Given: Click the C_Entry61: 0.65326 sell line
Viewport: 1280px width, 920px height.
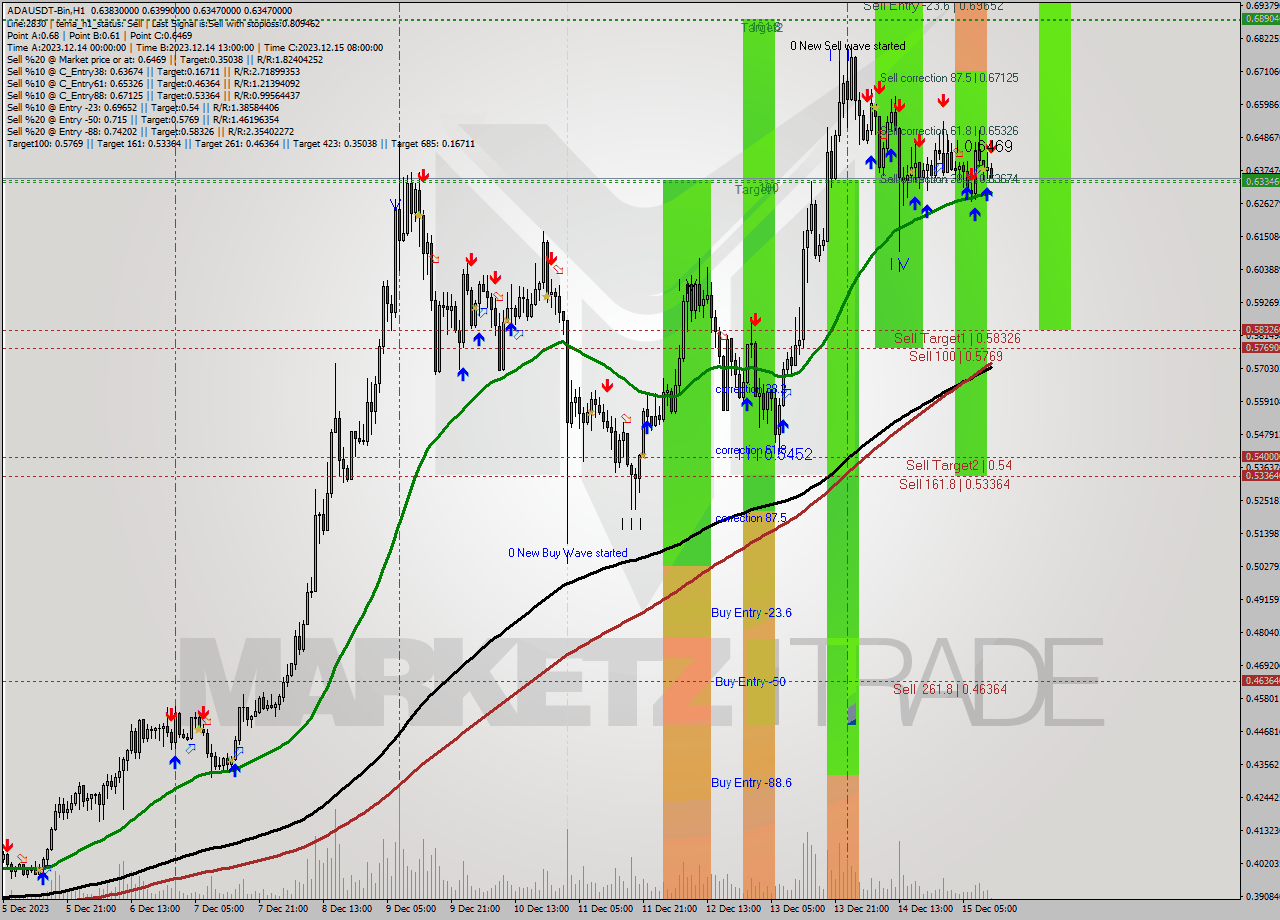Looking at the screenshot, I should coord(153,83).
